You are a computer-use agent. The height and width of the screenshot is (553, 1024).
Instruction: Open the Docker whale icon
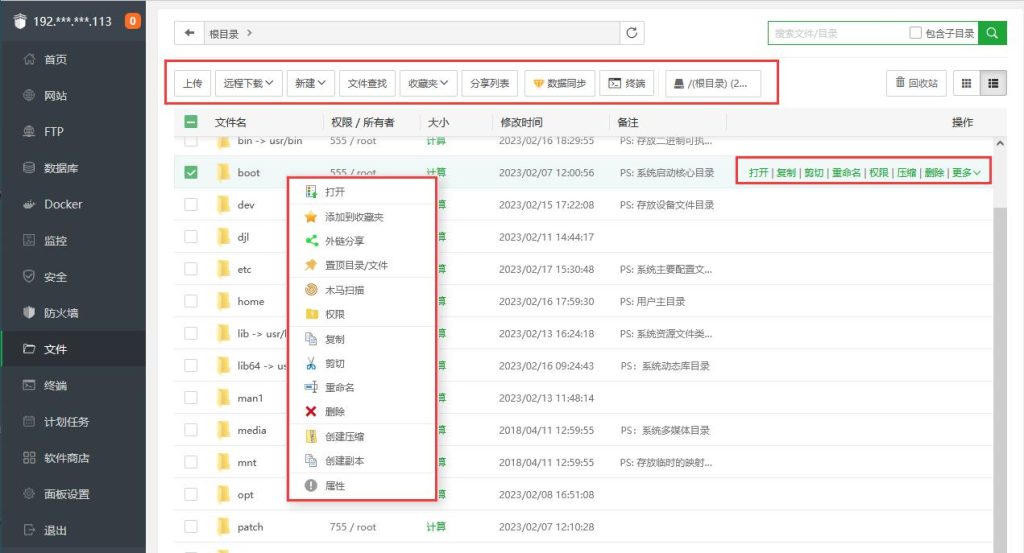click(x=29, y=204)
